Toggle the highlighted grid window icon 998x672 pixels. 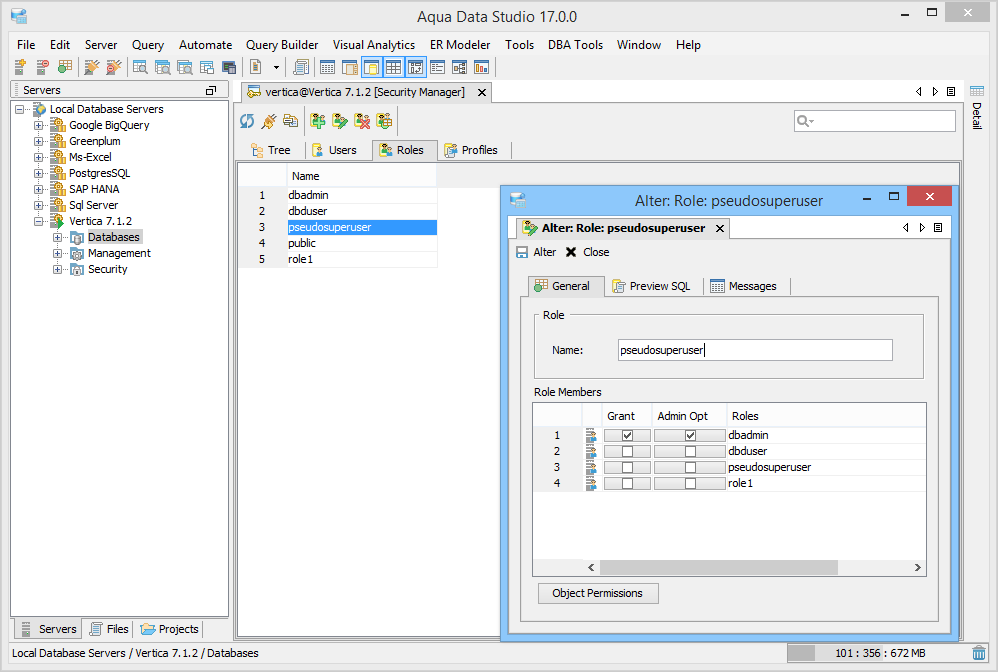tap(393, 67)
